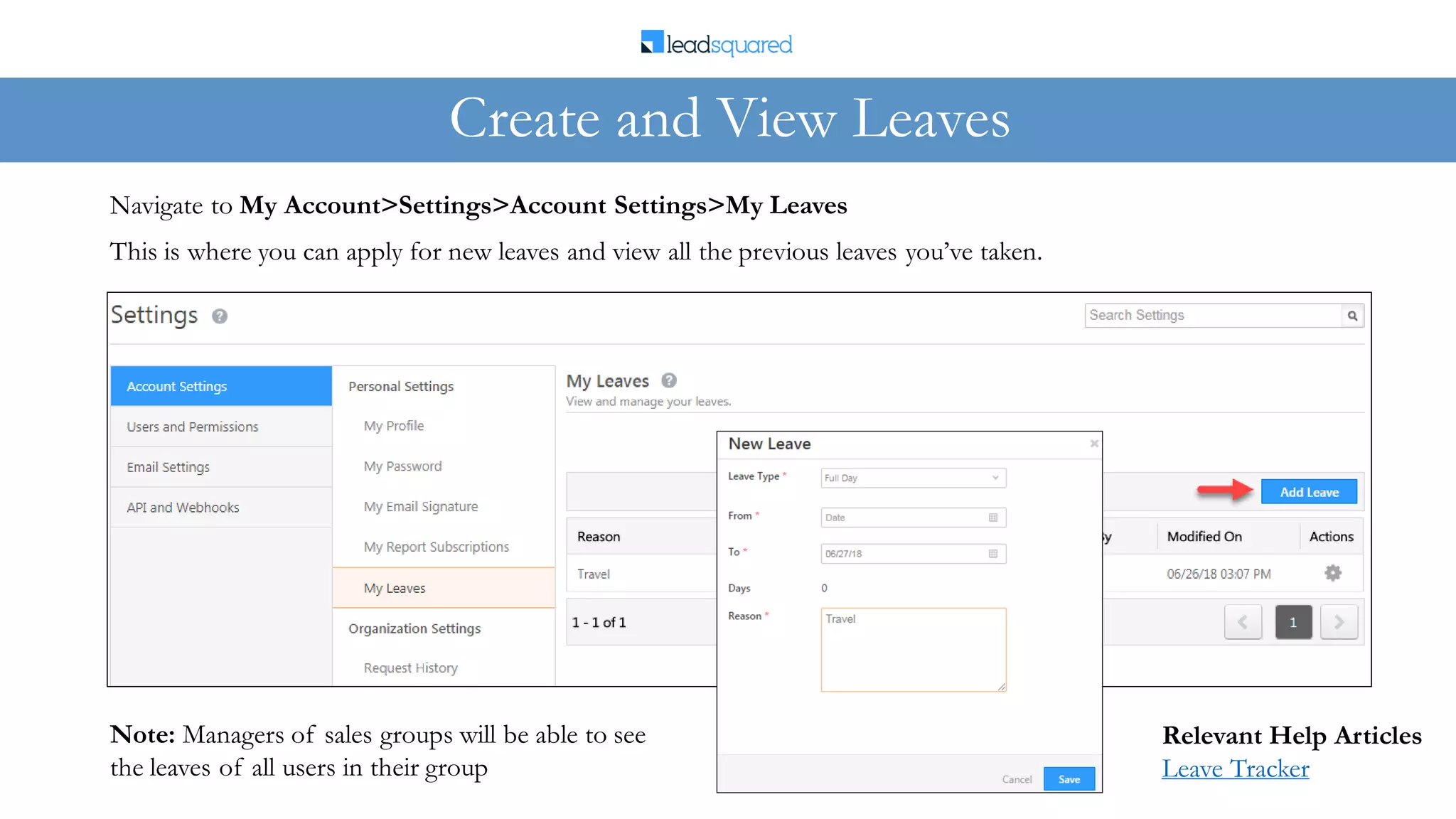Select page 1 button
Image resolution: width=1456 pixels, height=819 pixels.
1293,622
